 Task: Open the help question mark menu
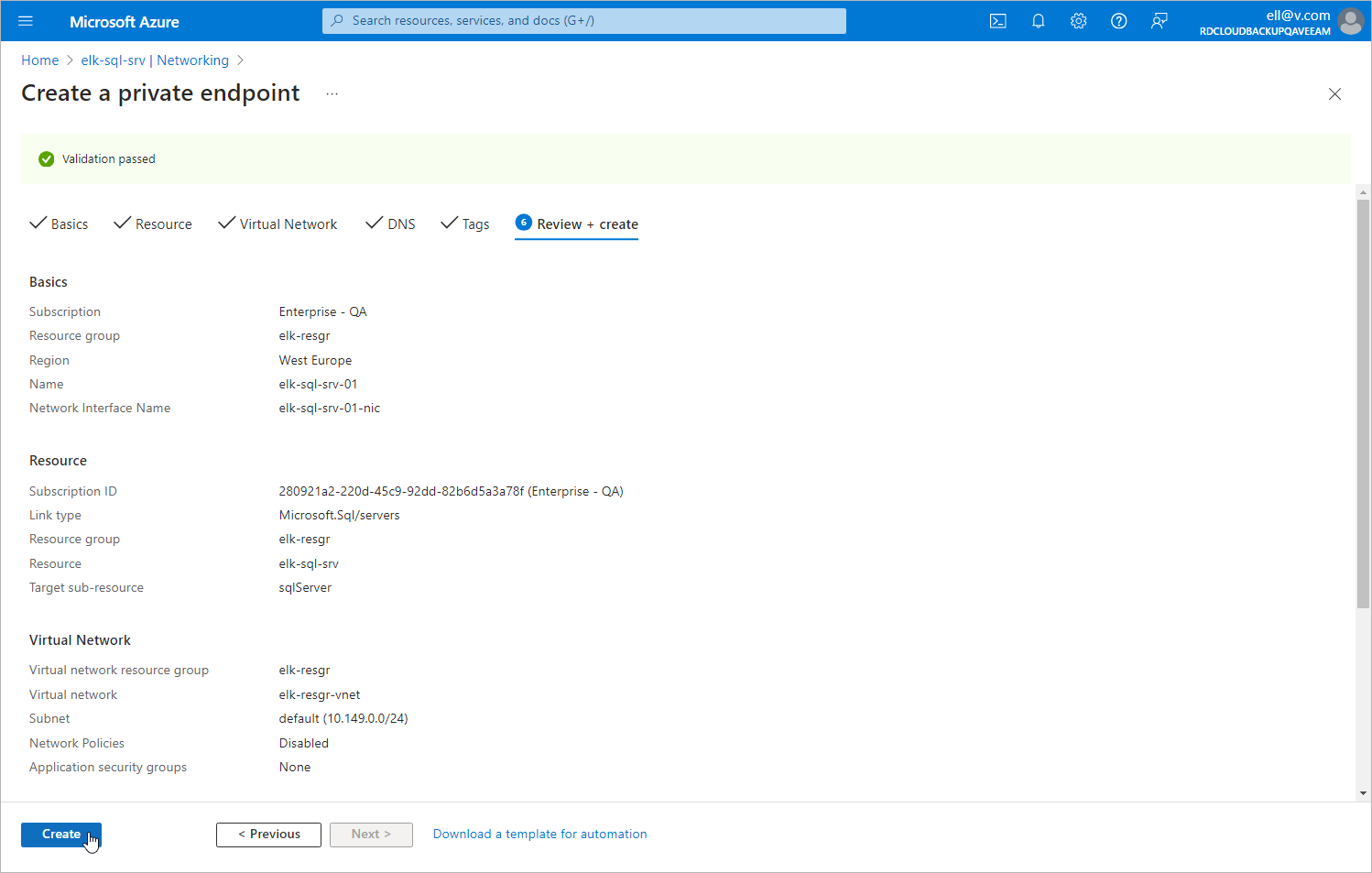click(1119, 21)
